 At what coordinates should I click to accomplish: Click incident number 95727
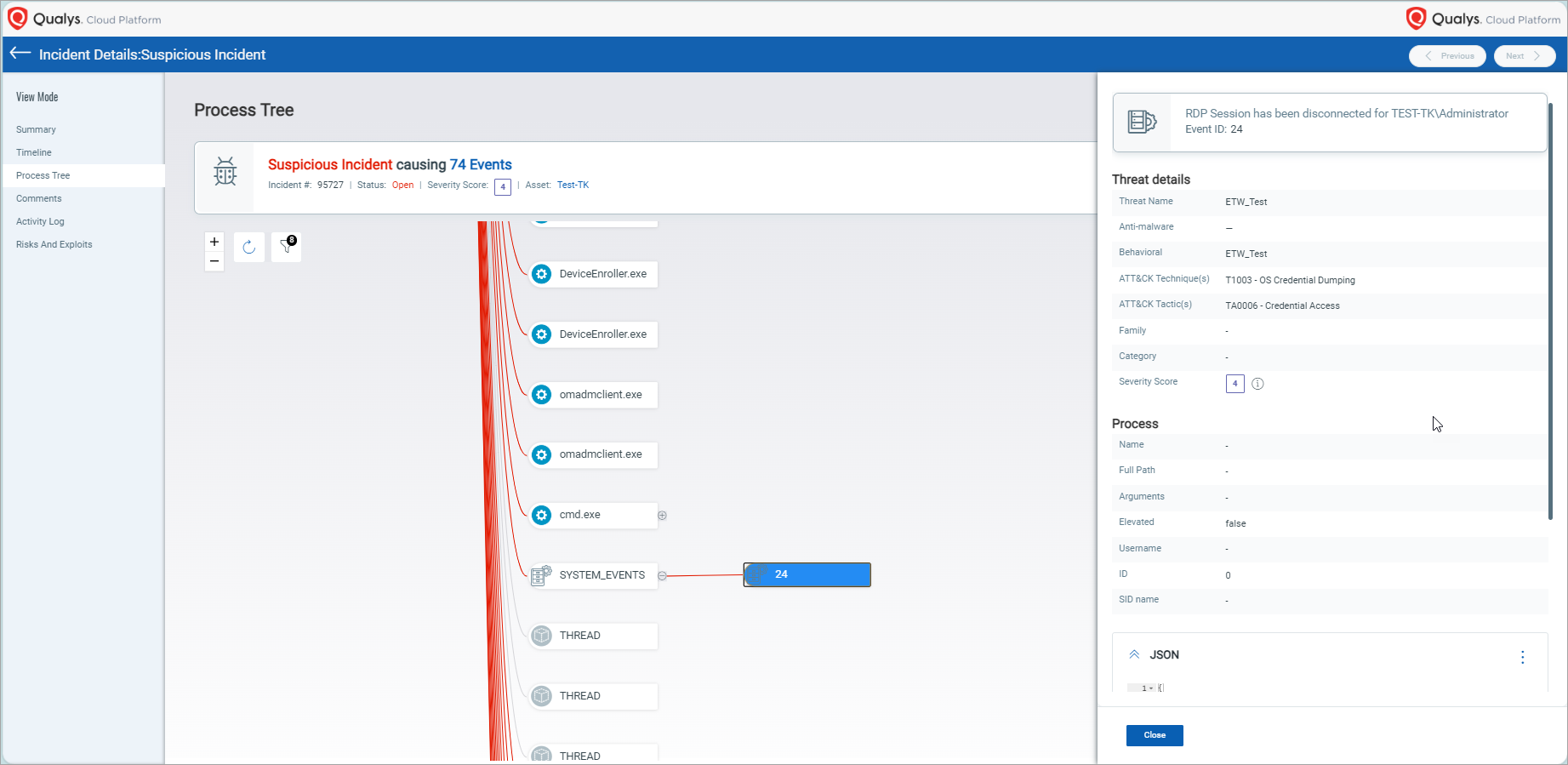click(x=330, y=186)
